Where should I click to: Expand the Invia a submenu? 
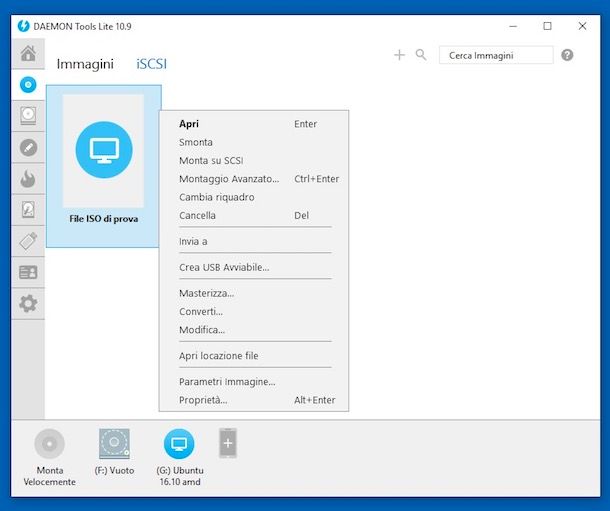pos(193,241)
